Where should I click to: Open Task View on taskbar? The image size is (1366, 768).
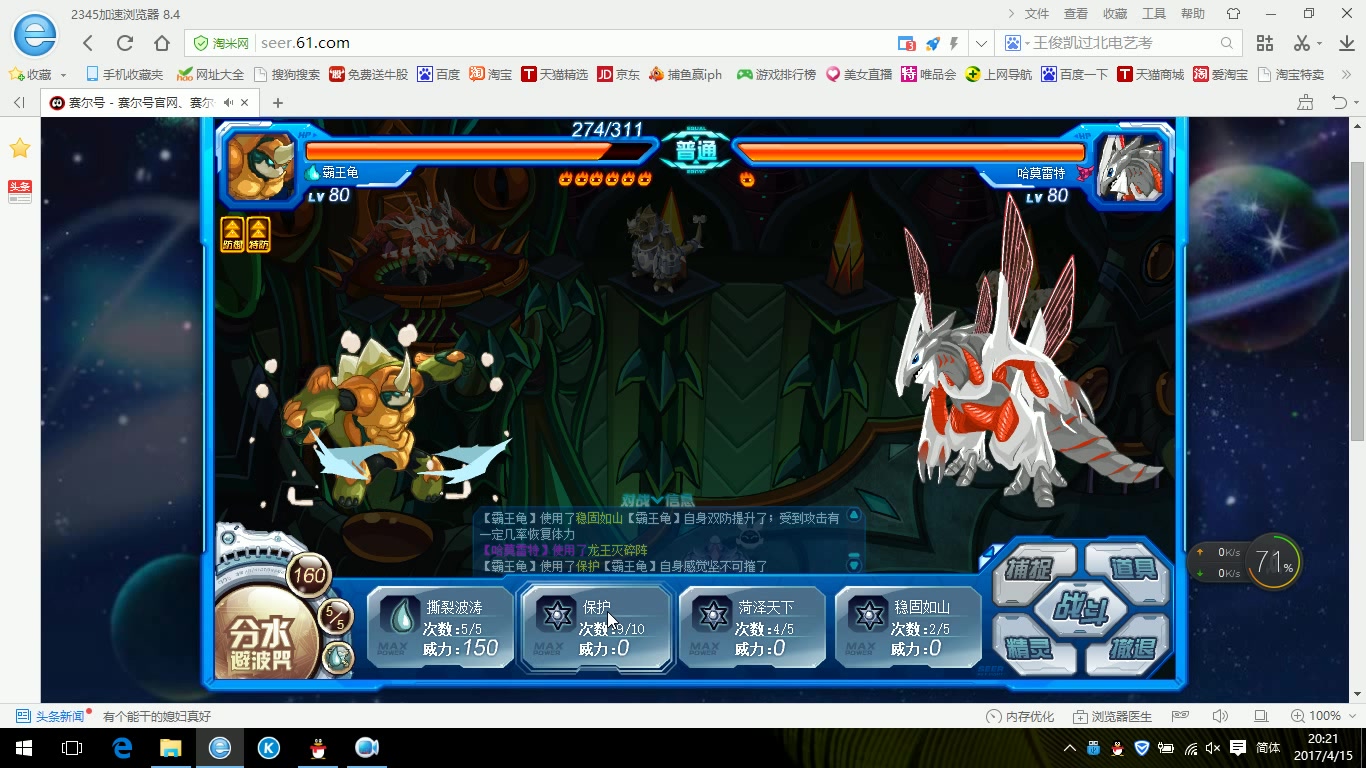(72, 748)
